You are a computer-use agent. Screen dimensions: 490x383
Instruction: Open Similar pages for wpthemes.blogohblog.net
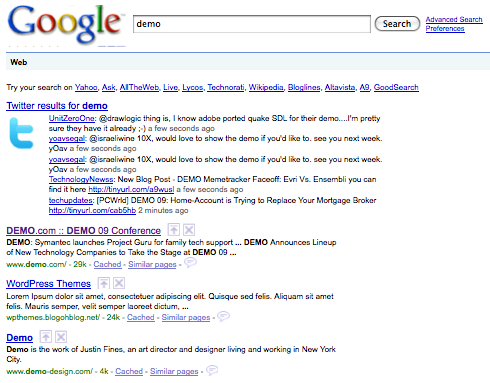(186, 317)
